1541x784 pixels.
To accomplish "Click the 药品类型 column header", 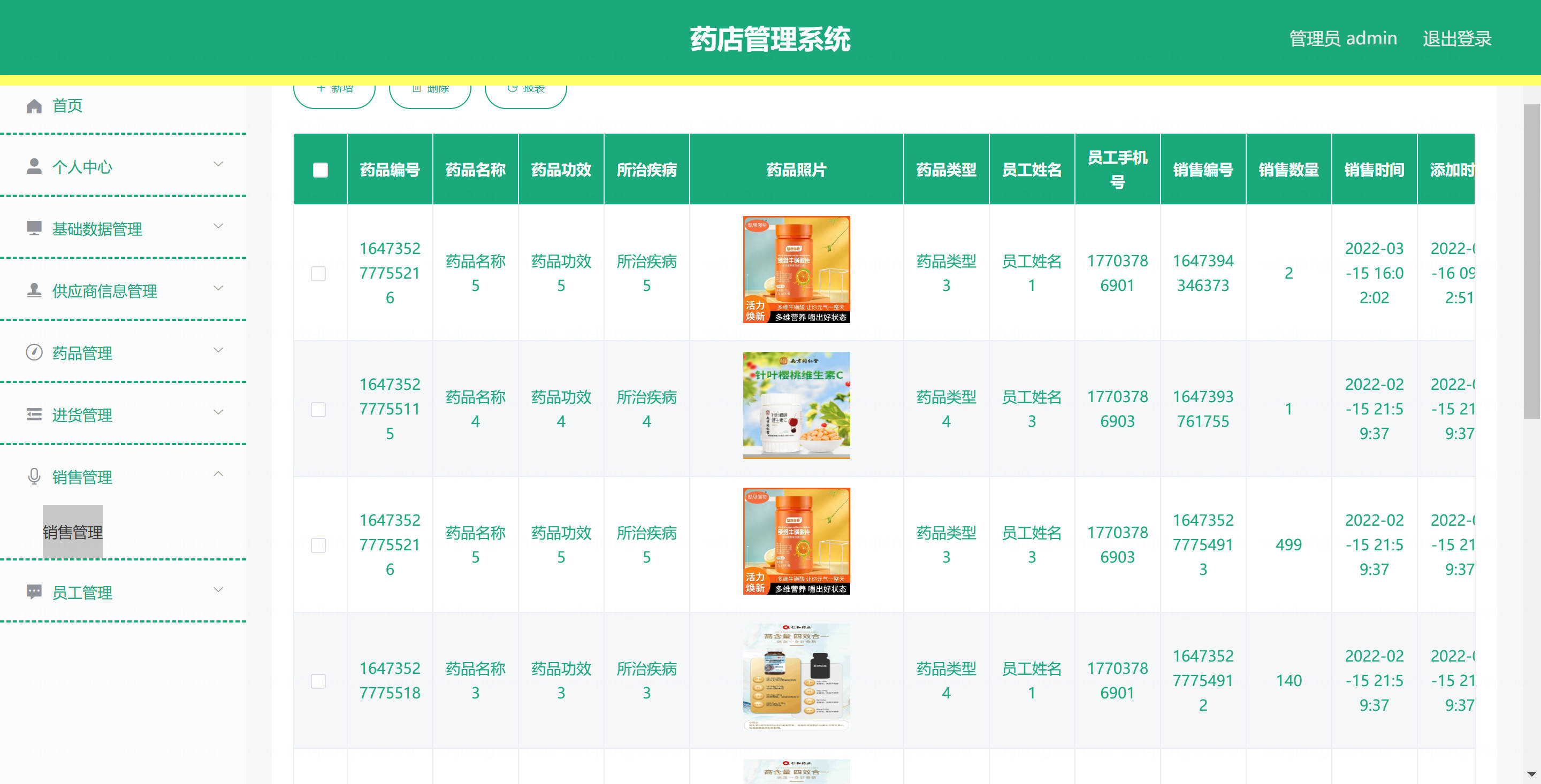I will pyautogui.click(x=947, y=170).
